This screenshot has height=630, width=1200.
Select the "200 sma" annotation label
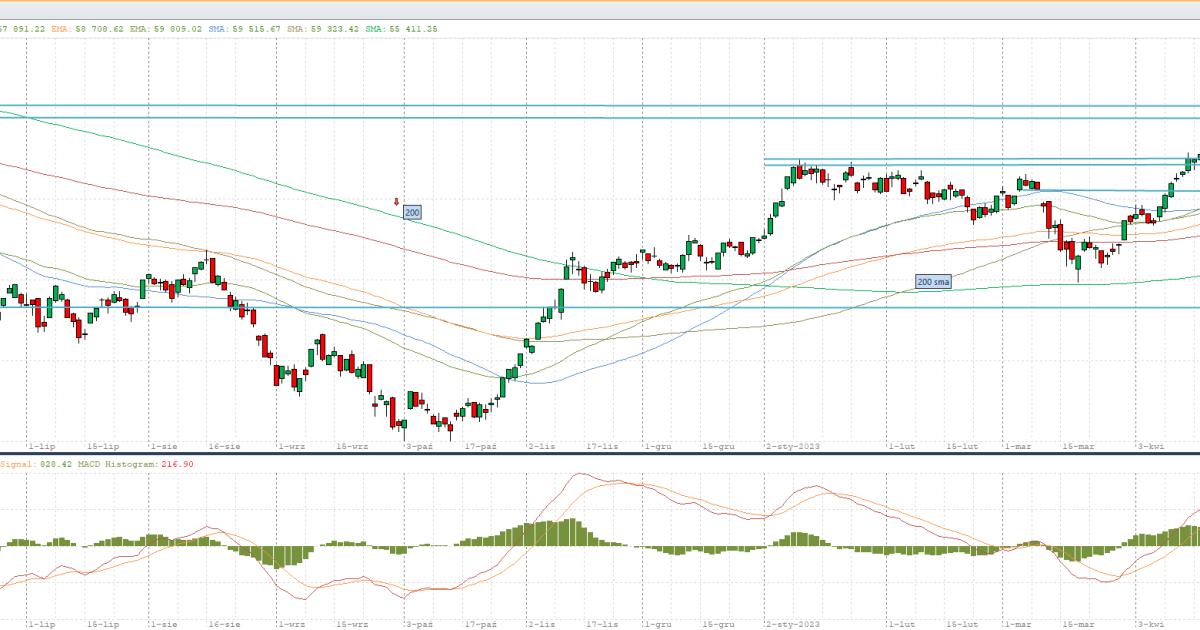(x=933, y=283)
